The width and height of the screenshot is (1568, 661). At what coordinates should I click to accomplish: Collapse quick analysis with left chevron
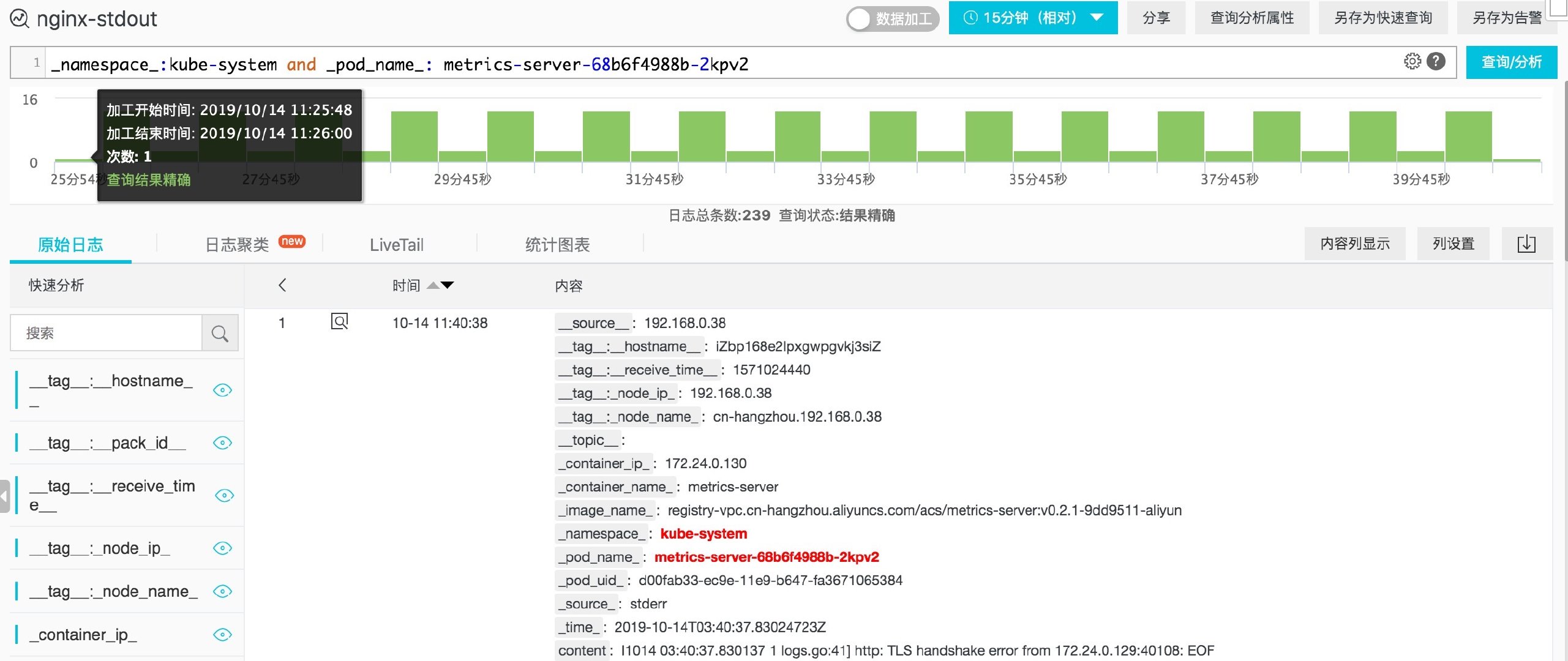tap(282, 285)
